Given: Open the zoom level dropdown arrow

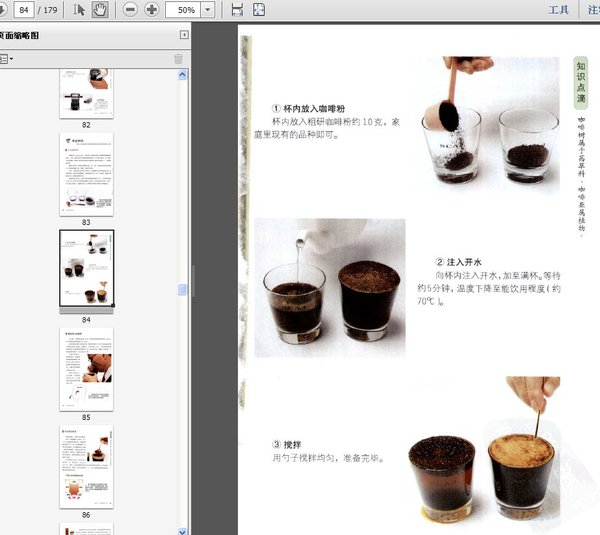Looking at the screenshot, I should tap(208, 10).
